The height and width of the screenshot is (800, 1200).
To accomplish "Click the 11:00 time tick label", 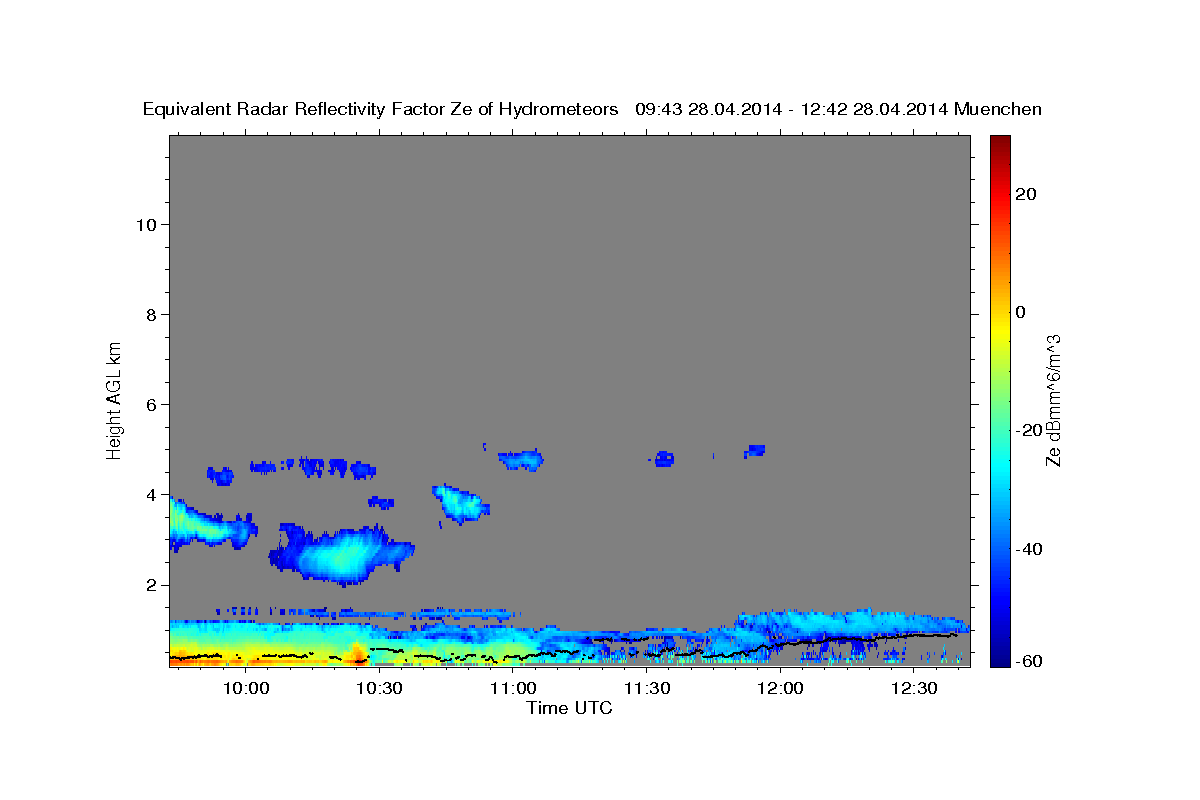I will pos(513,689).
